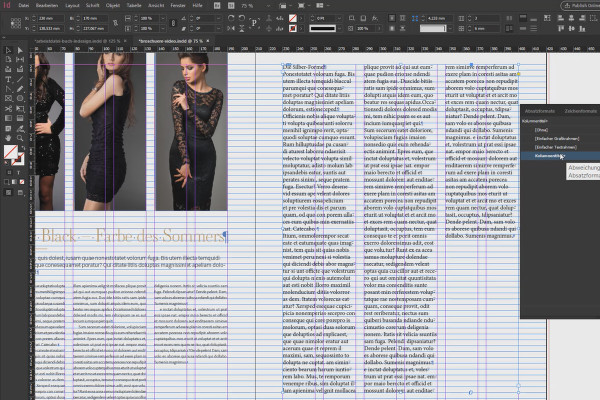Select the Eyedropper tool
The image size is (600, 400).
pos(20,128)
